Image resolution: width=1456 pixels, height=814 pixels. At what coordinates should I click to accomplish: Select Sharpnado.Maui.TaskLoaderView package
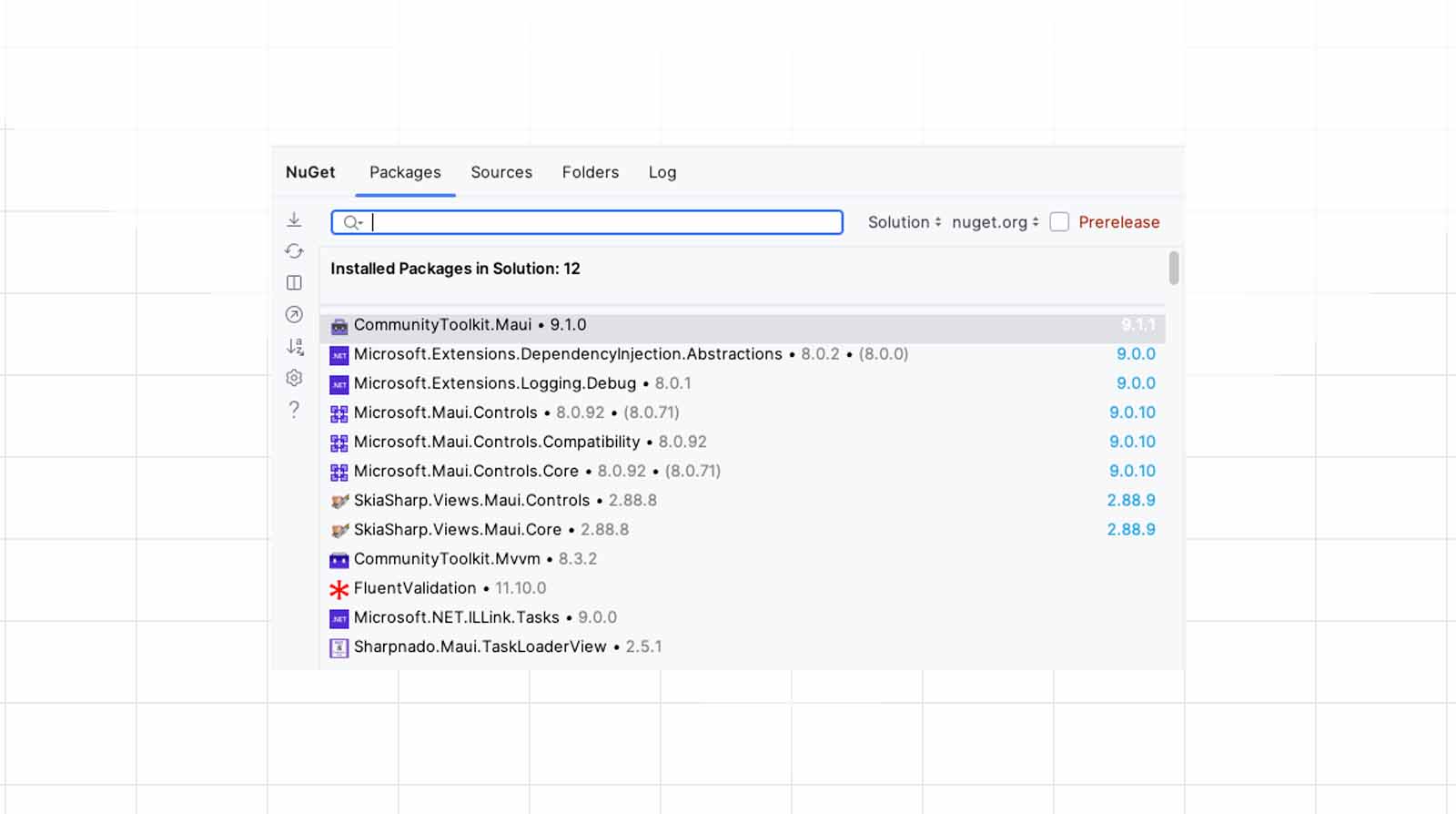click(x=743, y=646)
